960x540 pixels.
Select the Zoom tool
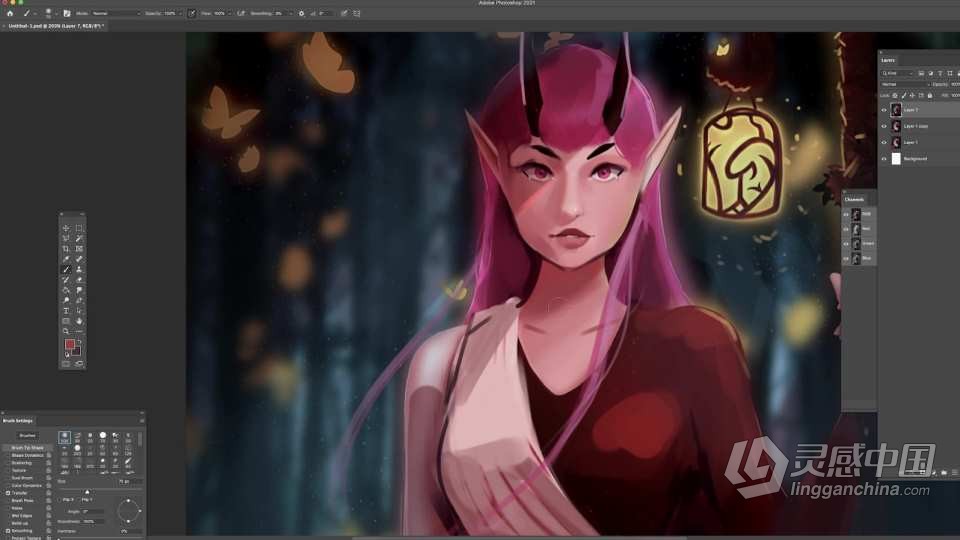click(66, 331)
